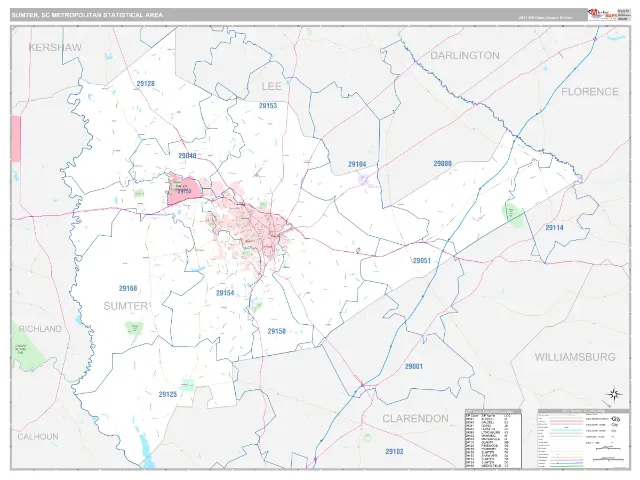Open the map legend box

583,438
